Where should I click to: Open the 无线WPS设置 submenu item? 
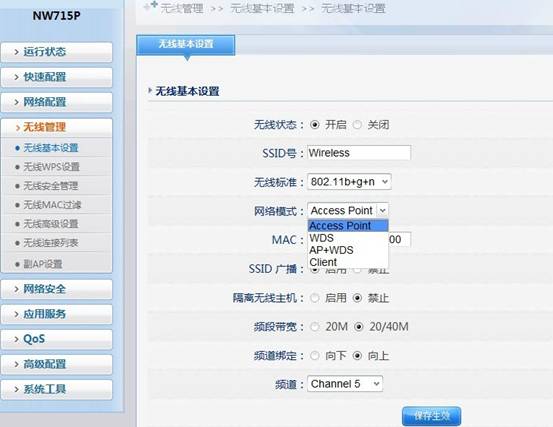tap(51, 167)
